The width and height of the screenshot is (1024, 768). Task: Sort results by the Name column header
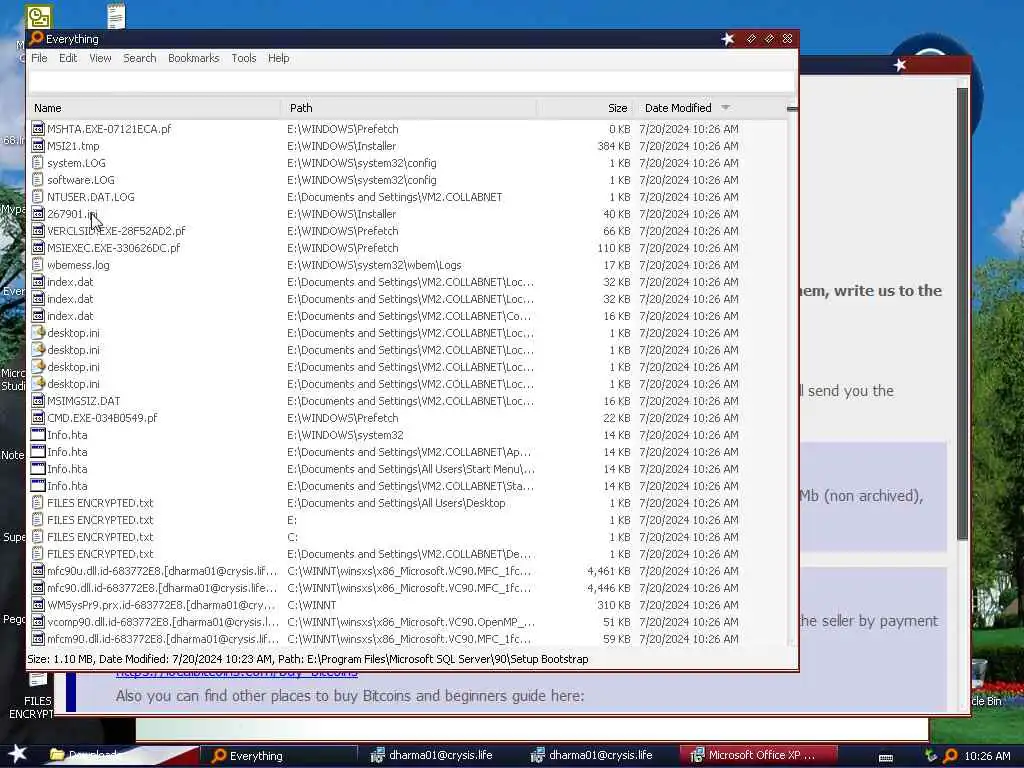click(154, 108)
